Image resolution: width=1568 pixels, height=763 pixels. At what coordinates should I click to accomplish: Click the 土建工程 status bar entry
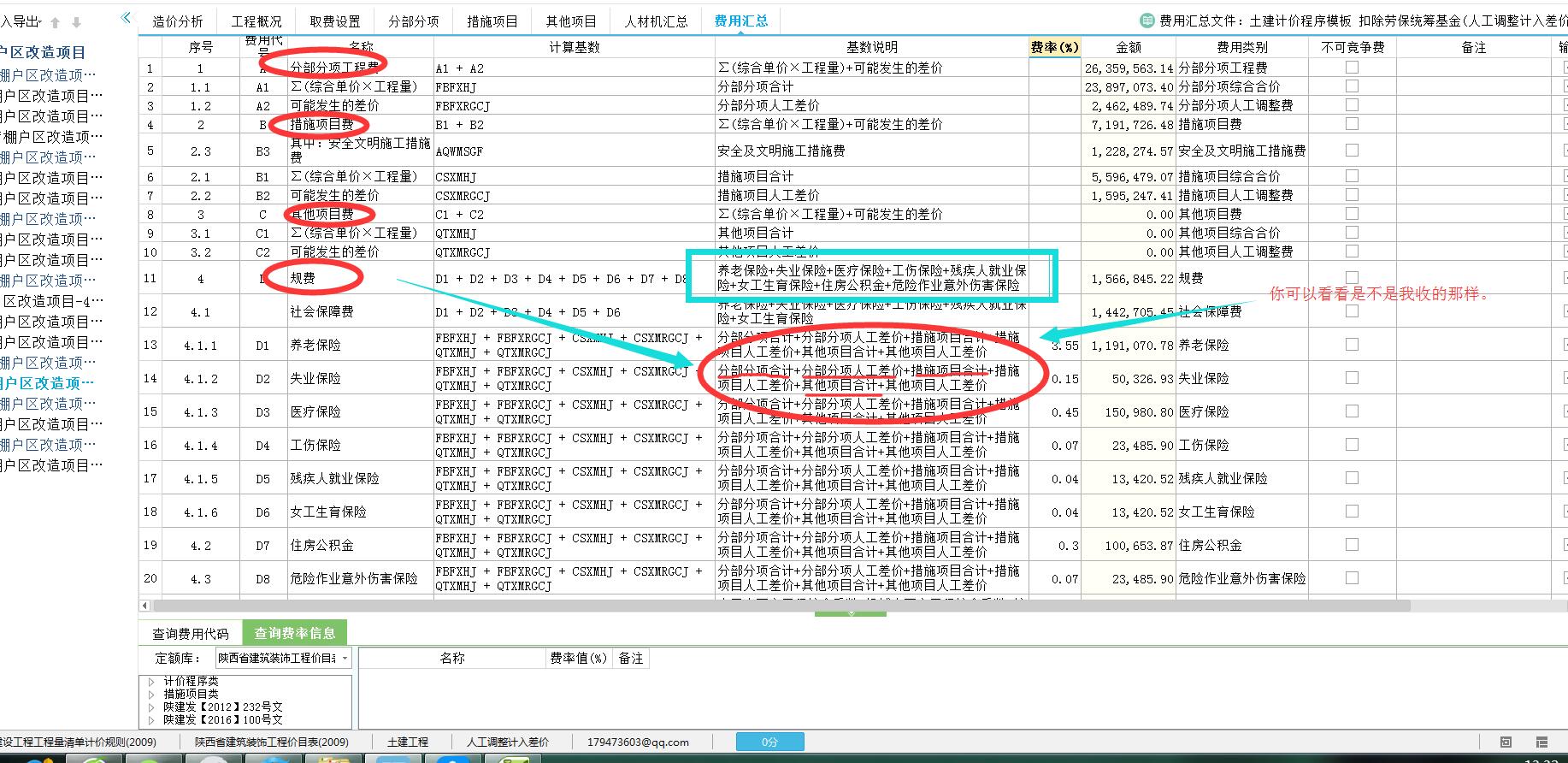point(408,742)
